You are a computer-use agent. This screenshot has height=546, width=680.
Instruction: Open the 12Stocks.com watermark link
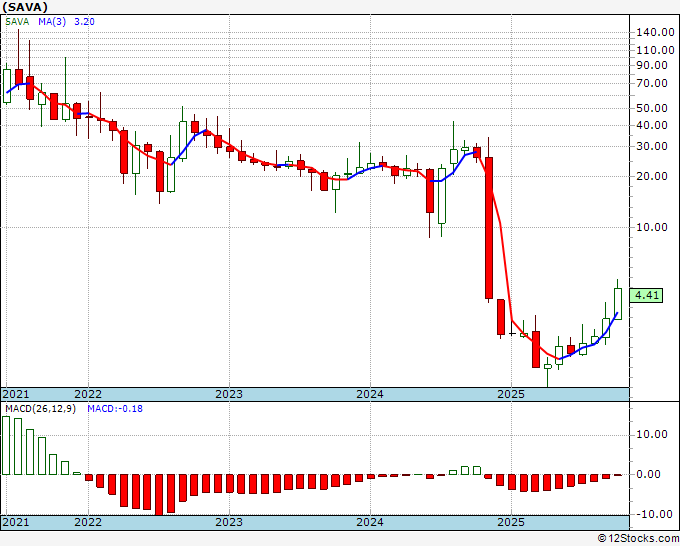[x=637, y=538]
